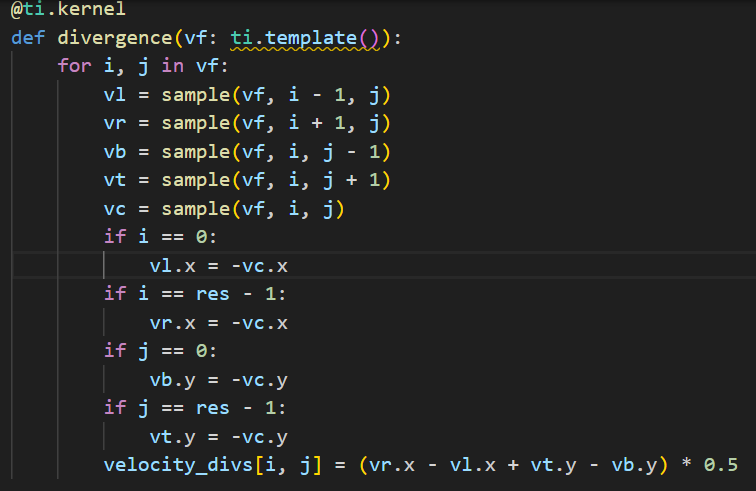The height and width of the screenshot is (491, 756).
Task: Select the divergence function name
Action: click(x=114, y=38)
